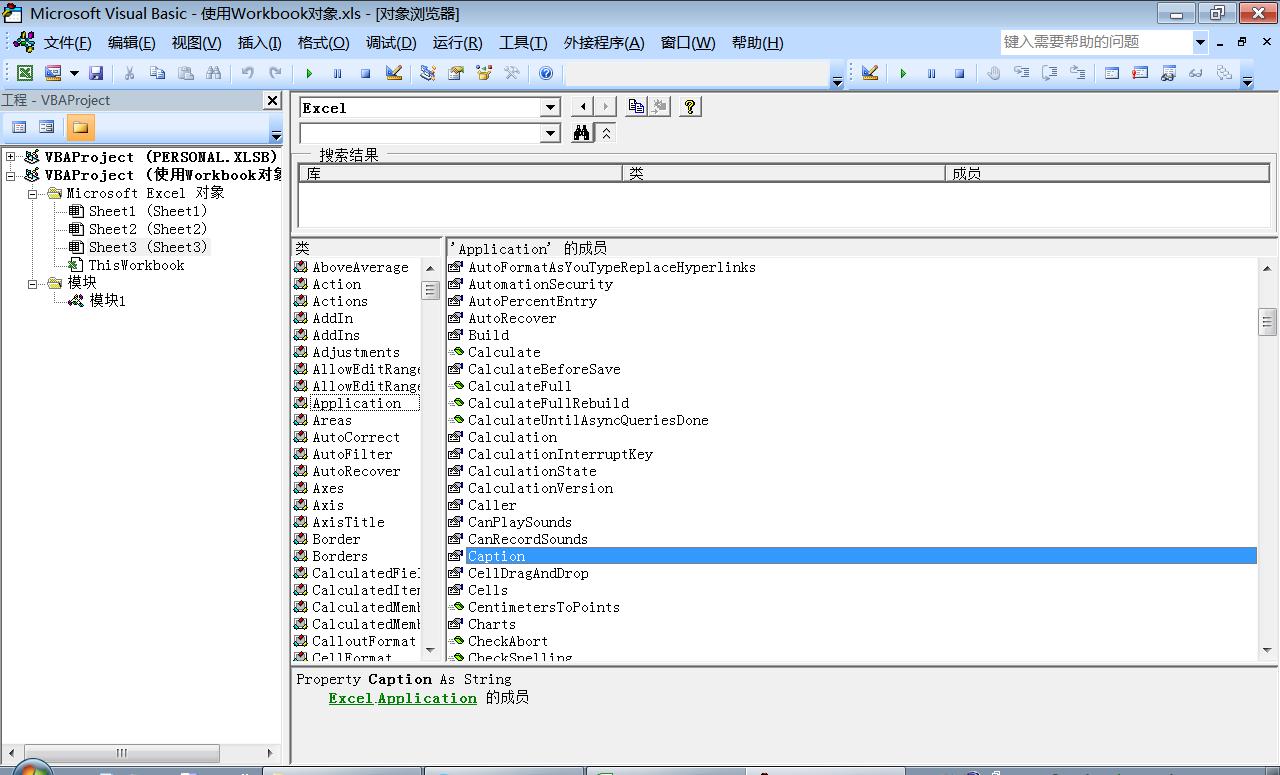Click the Reset (stop) toolbar icon

[363, 72]
